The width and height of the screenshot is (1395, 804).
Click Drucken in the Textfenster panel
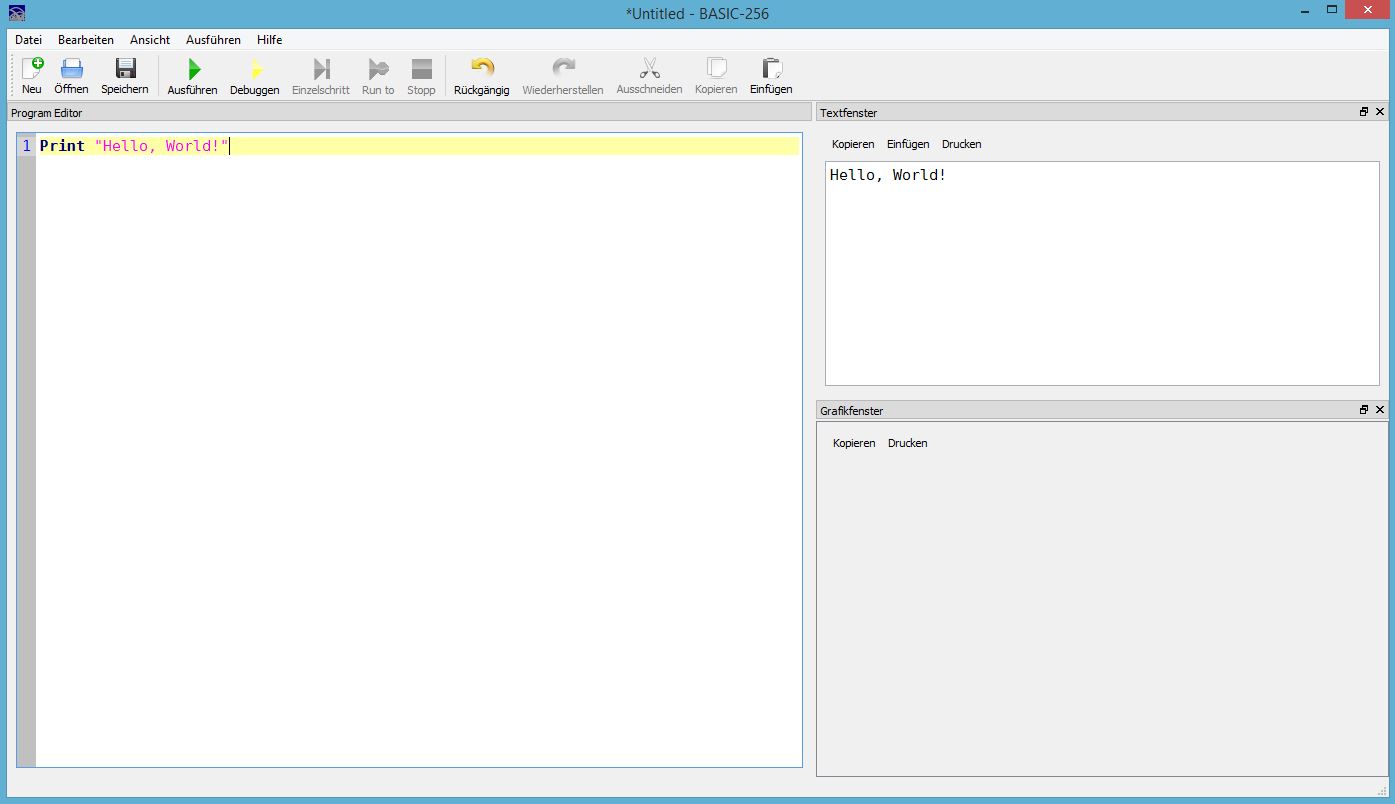pyautogui.click(x=961, y=144)
